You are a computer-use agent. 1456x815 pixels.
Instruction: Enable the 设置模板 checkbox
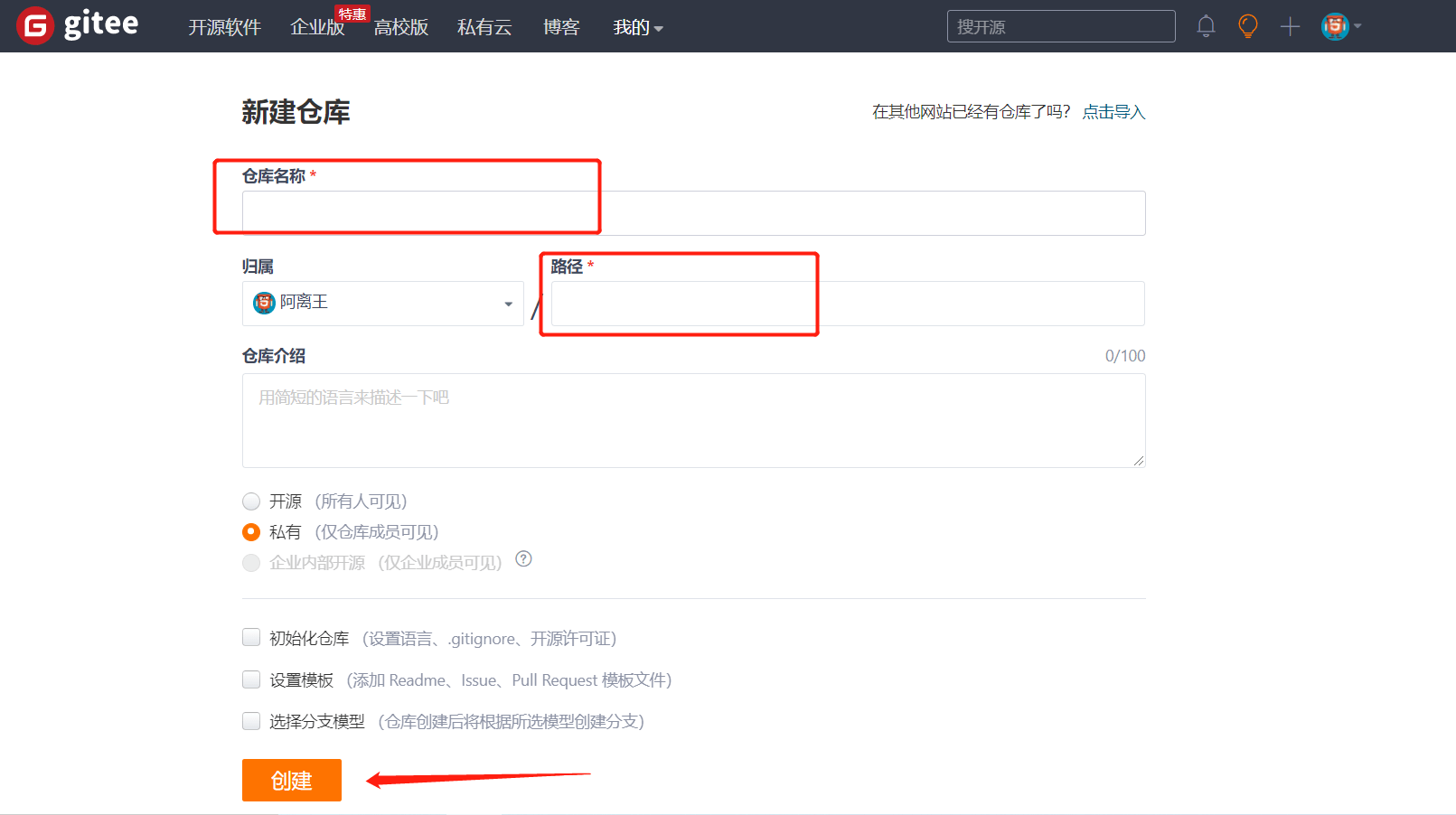[251, 679]
